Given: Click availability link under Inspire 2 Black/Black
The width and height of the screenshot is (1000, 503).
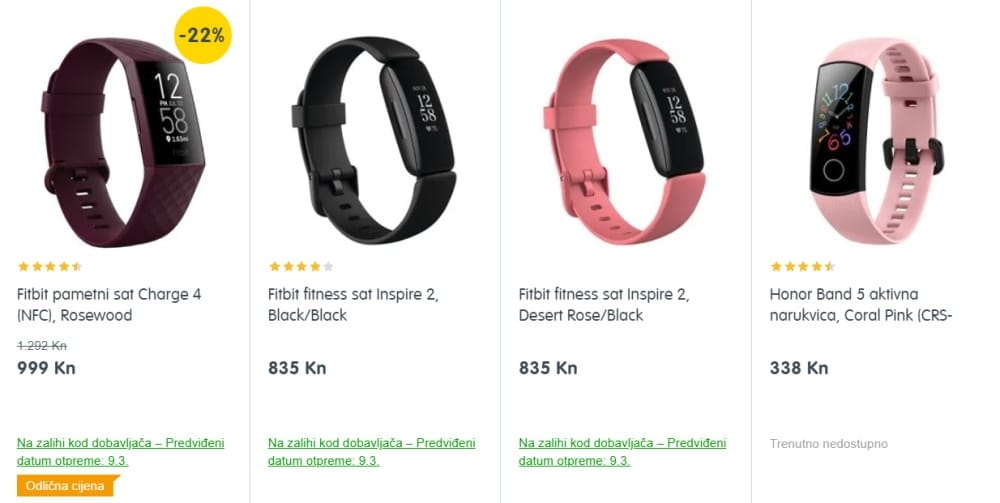Looking at the screenshot, I should click(x=371, y=451).
